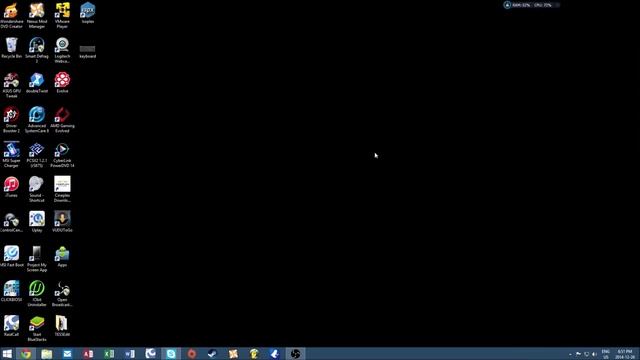Open Nexus Mod Manager taskbar icon
Screen dimensions: 640x360
(x=233, y=353)
